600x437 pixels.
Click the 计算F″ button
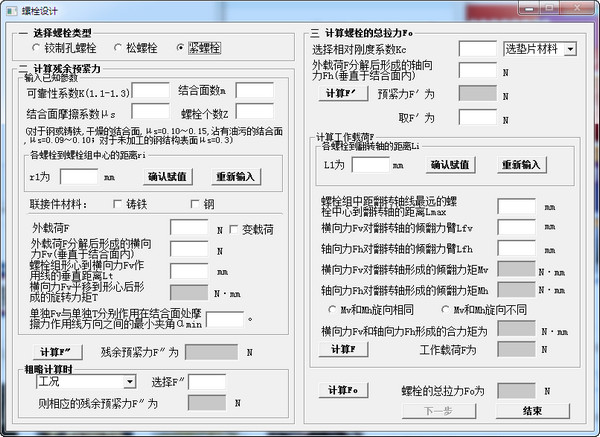click(57, 352)
